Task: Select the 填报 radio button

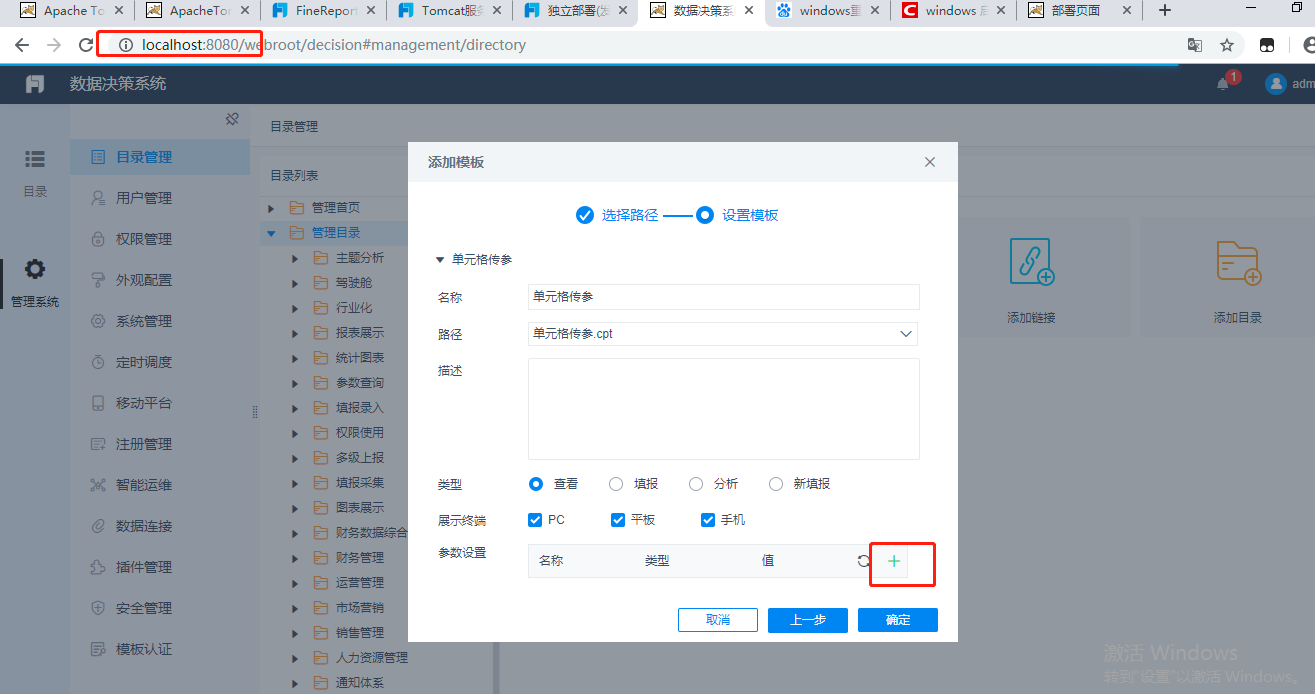Action: pos(616,484)
